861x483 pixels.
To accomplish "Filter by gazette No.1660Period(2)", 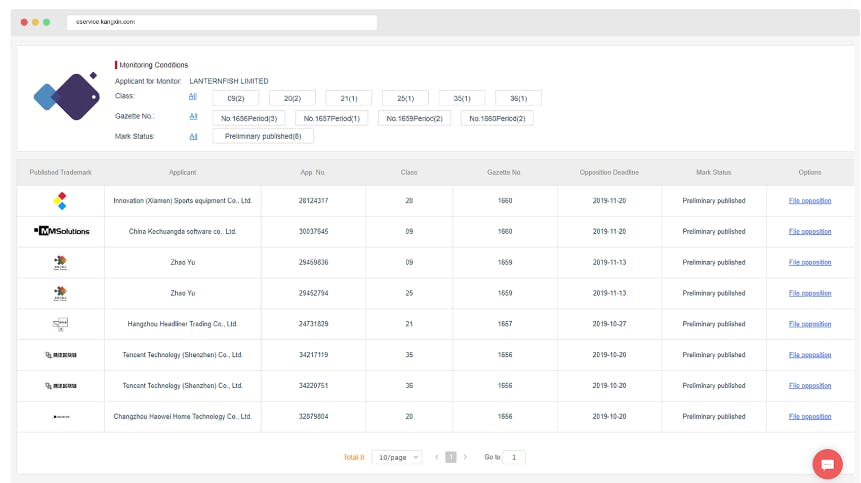I will (497, 119).
